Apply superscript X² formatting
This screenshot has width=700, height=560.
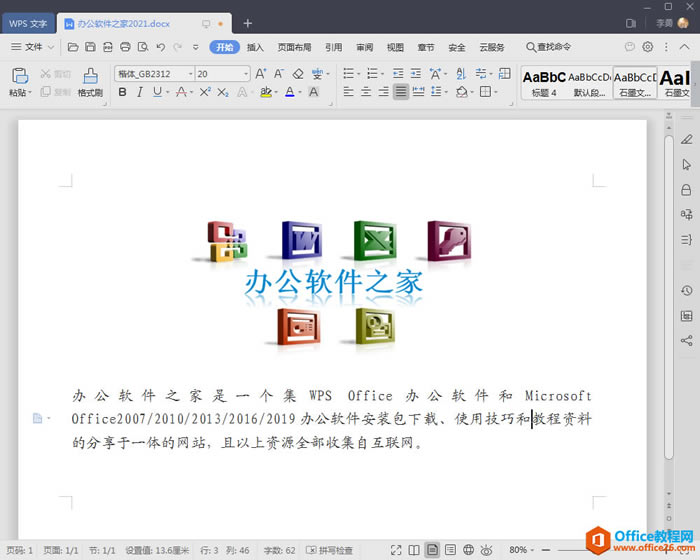pos(205,92)
